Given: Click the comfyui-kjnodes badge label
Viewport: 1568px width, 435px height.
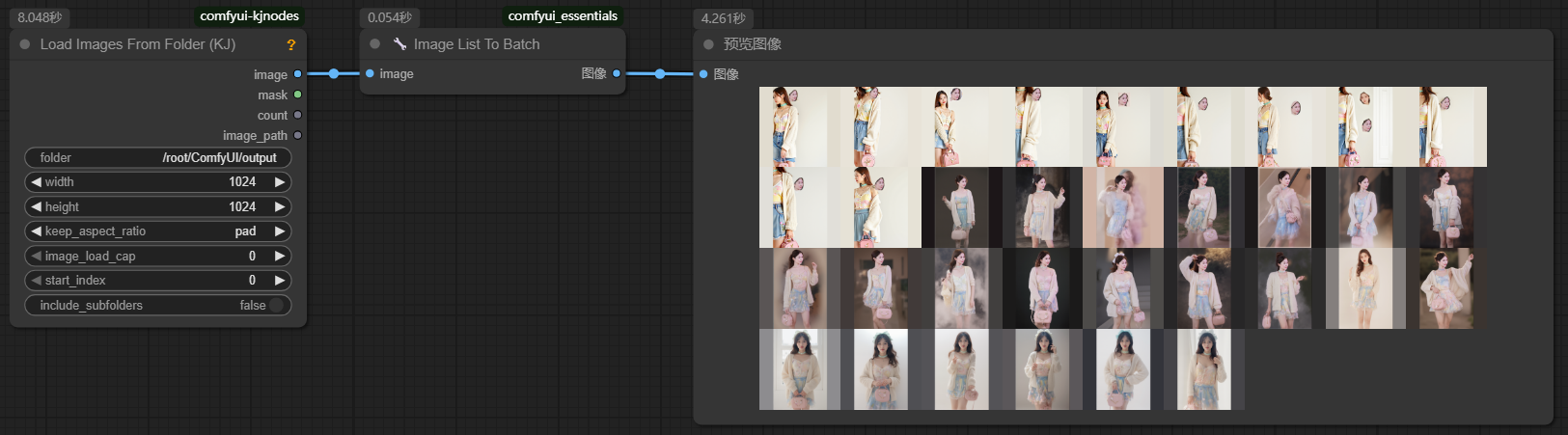Looking at the screenshot, I should pyautogui.click(x=249, y=15).
